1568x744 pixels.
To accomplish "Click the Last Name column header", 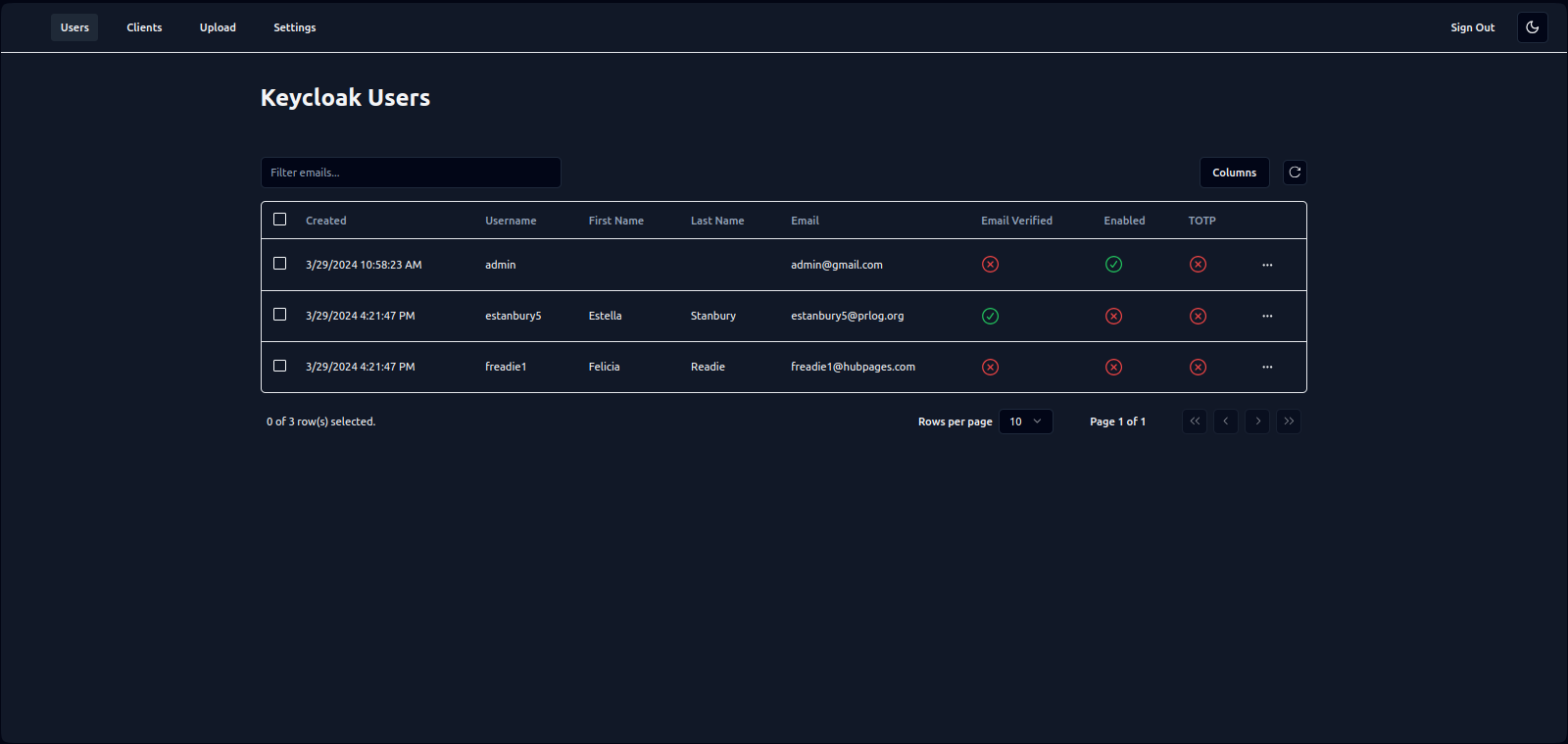I will 717,221.
